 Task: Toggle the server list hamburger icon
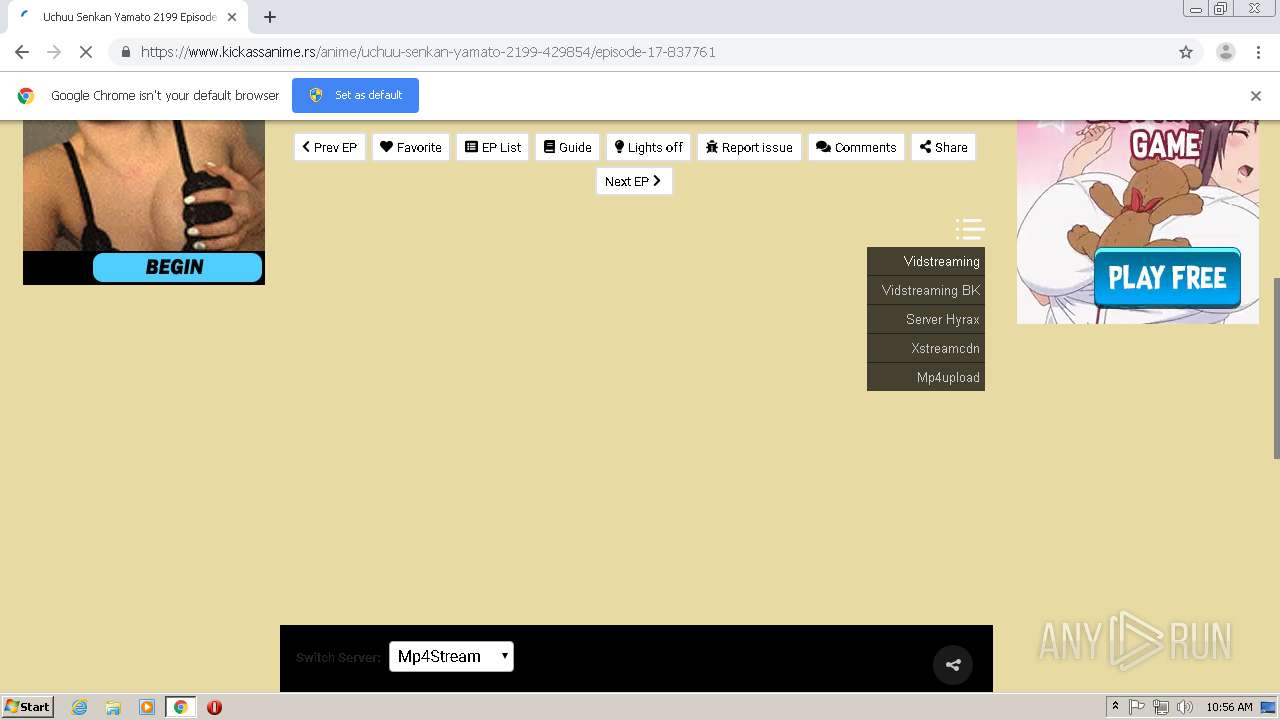coord(970,229)
